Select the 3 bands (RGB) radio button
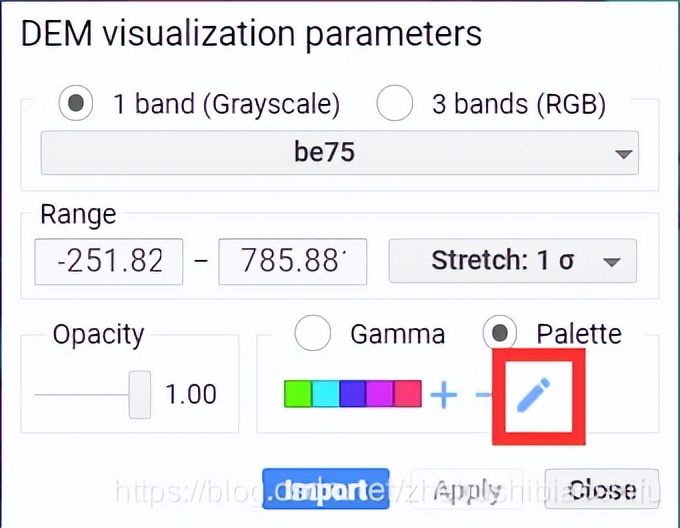The image size is (680, 528). [x=394, y=103]
